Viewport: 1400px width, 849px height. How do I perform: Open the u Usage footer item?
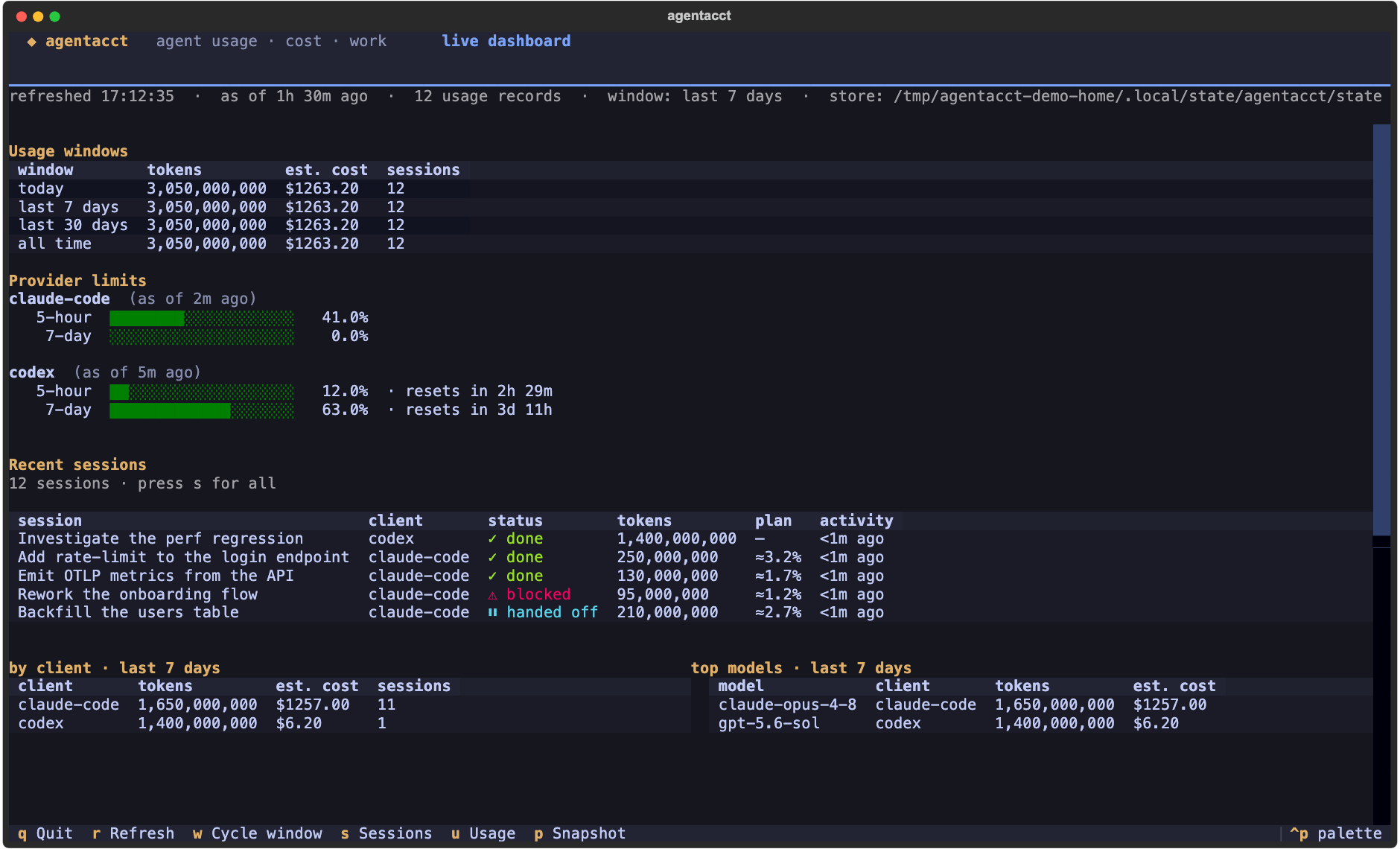click(483, 833)
